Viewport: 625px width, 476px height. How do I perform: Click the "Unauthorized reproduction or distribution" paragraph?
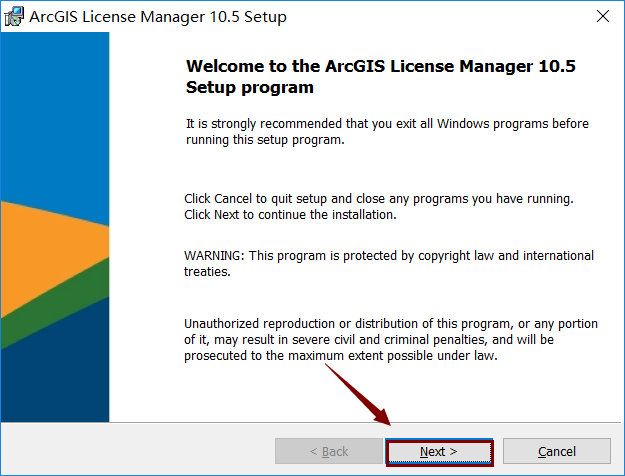click(x=391, y=323)
